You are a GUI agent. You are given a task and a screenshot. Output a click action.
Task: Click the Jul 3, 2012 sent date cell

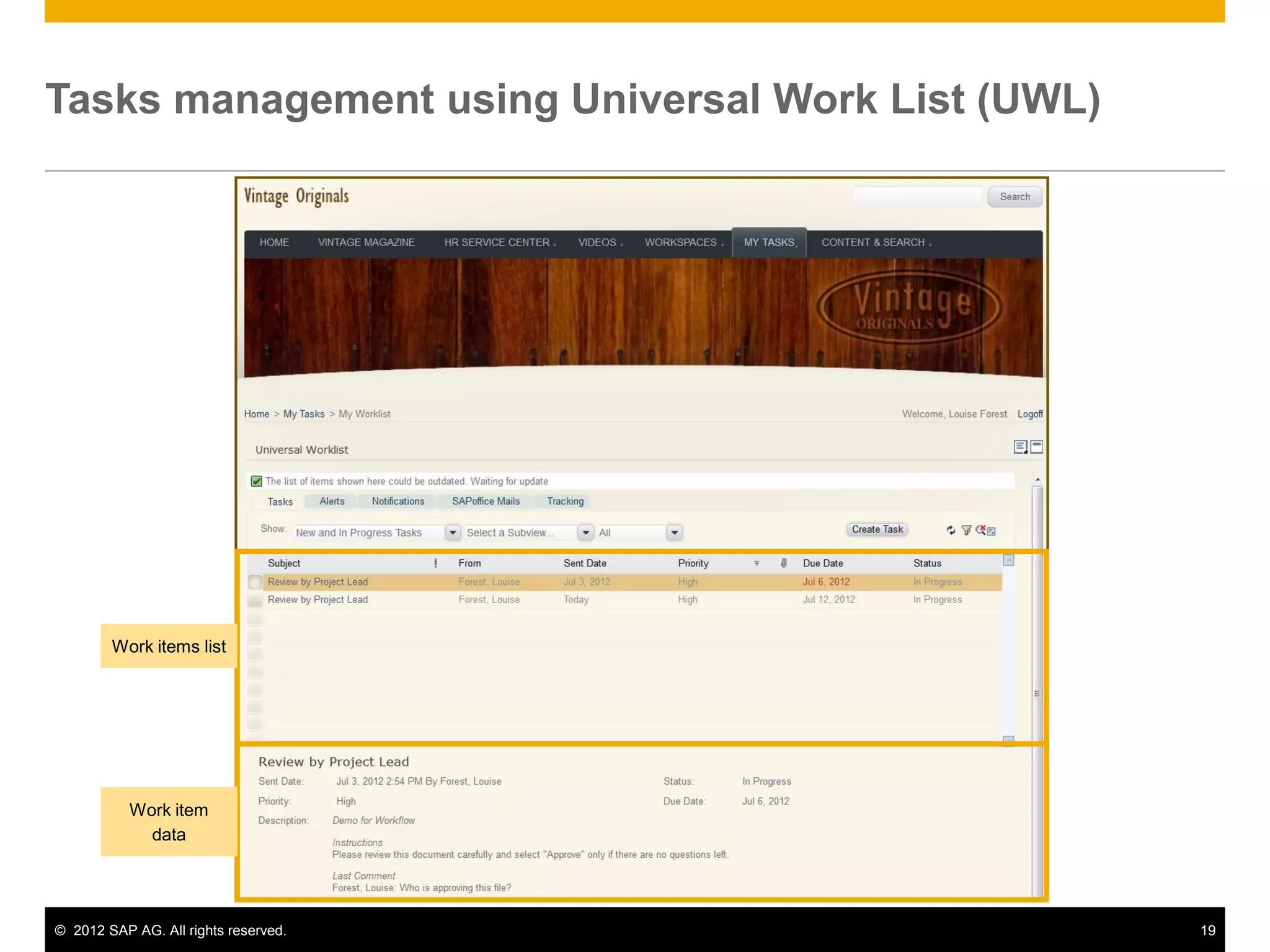[587, 582]
